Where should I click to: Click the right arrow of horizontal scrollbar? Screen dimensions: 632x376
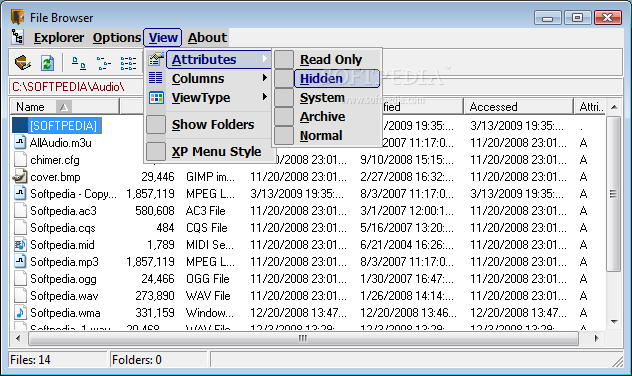pos(597,338)
